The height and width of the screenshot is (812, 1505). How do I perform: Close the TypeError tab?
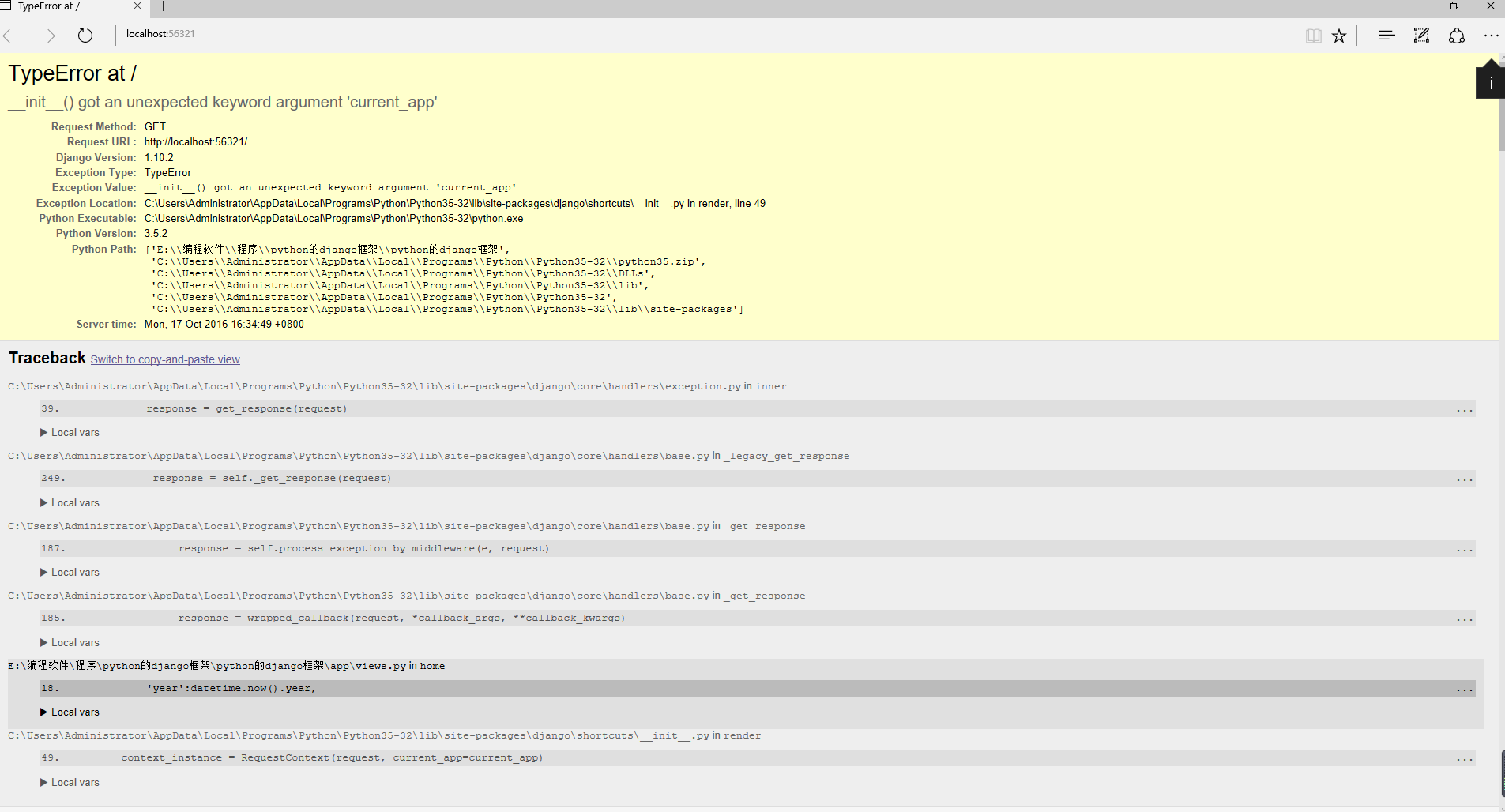(137, 6)
